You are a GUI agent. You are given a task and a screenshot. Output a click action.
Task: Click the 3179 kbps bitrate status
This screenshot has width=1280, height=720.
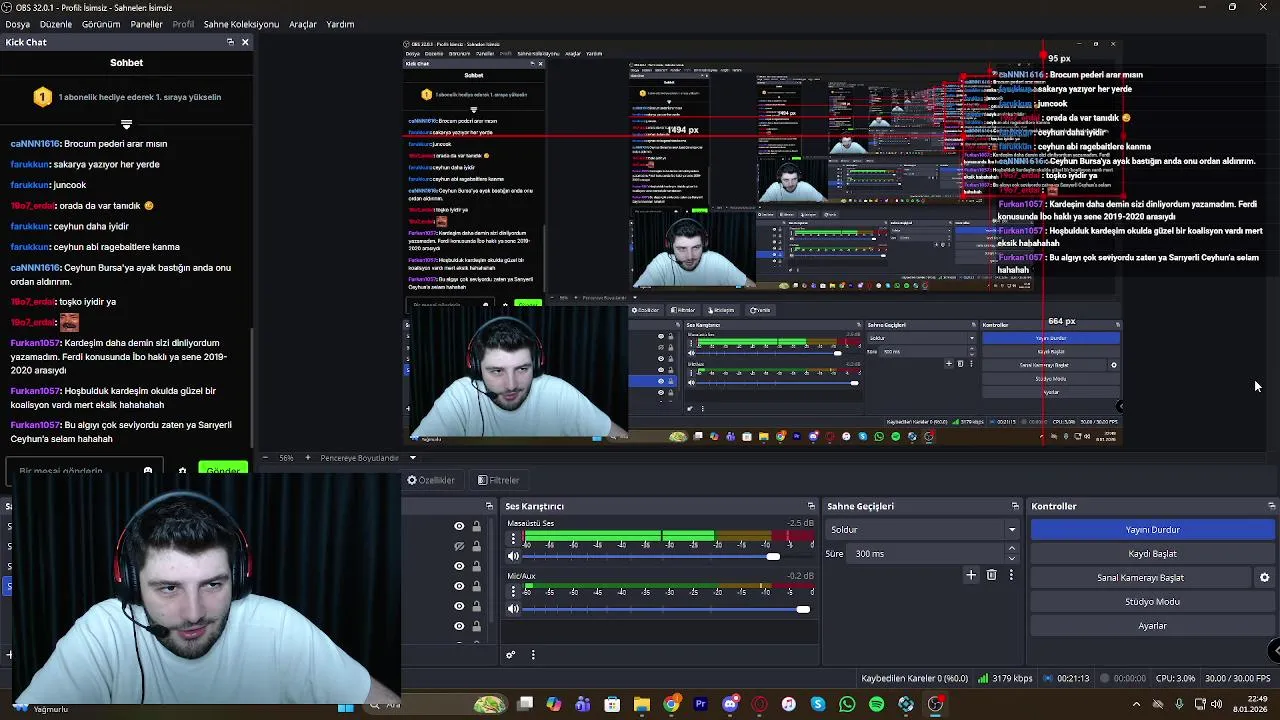(1006, 679)
